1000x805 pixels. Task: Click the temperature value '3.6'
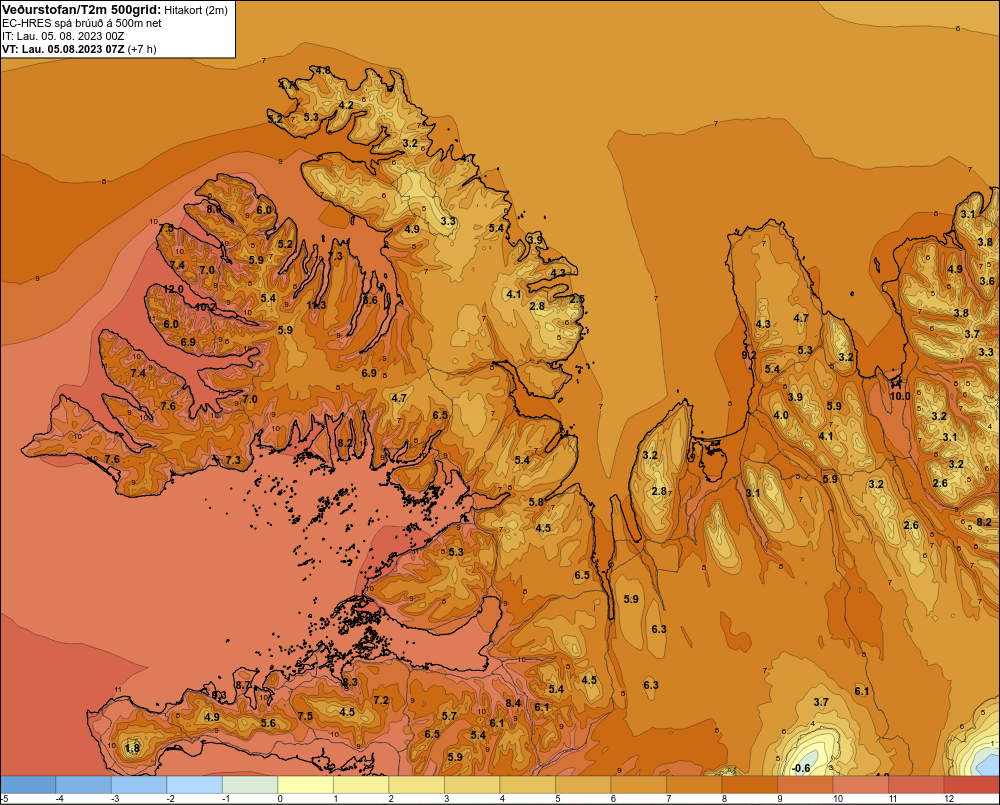[x=987, y=281]
